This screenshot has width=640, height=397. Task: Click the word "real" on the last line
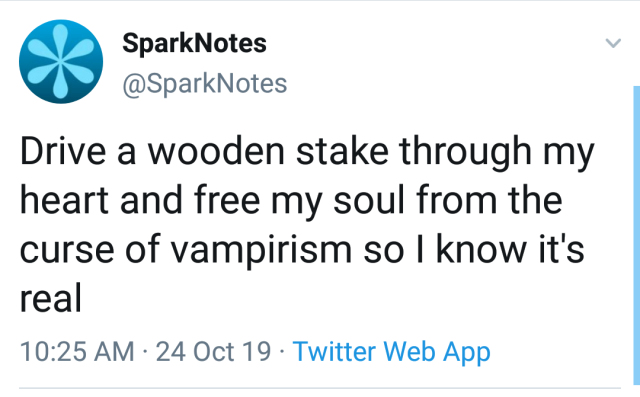[x=51, y=298]
